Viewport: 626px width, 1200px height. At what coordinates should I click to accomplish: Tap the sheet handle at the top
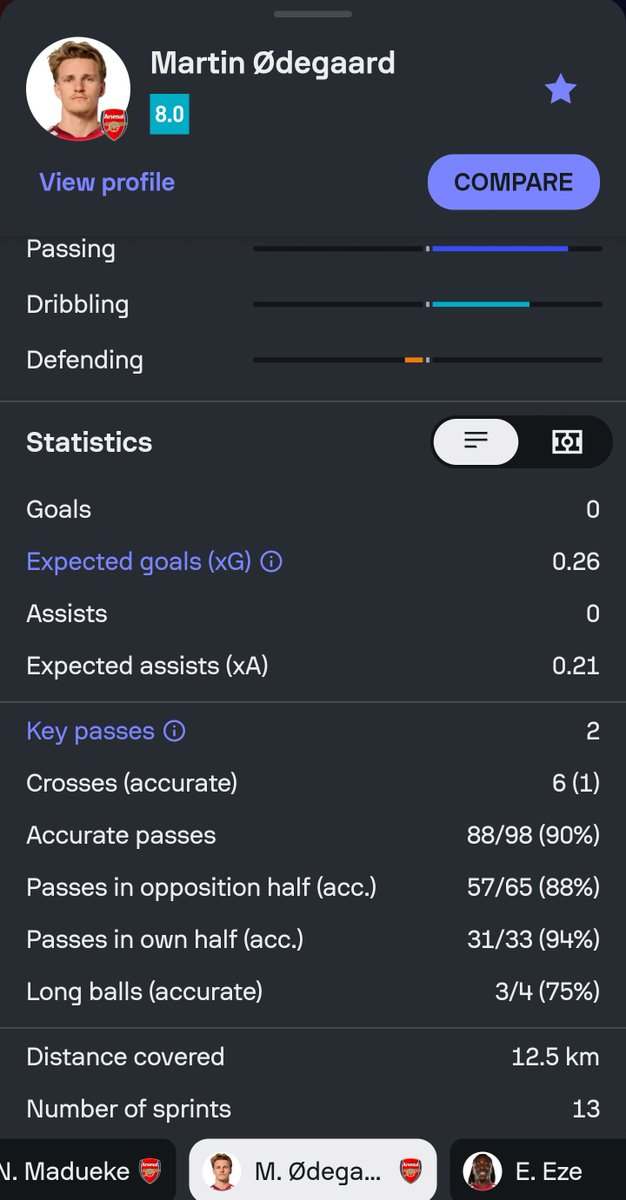(x=313, y=14)
